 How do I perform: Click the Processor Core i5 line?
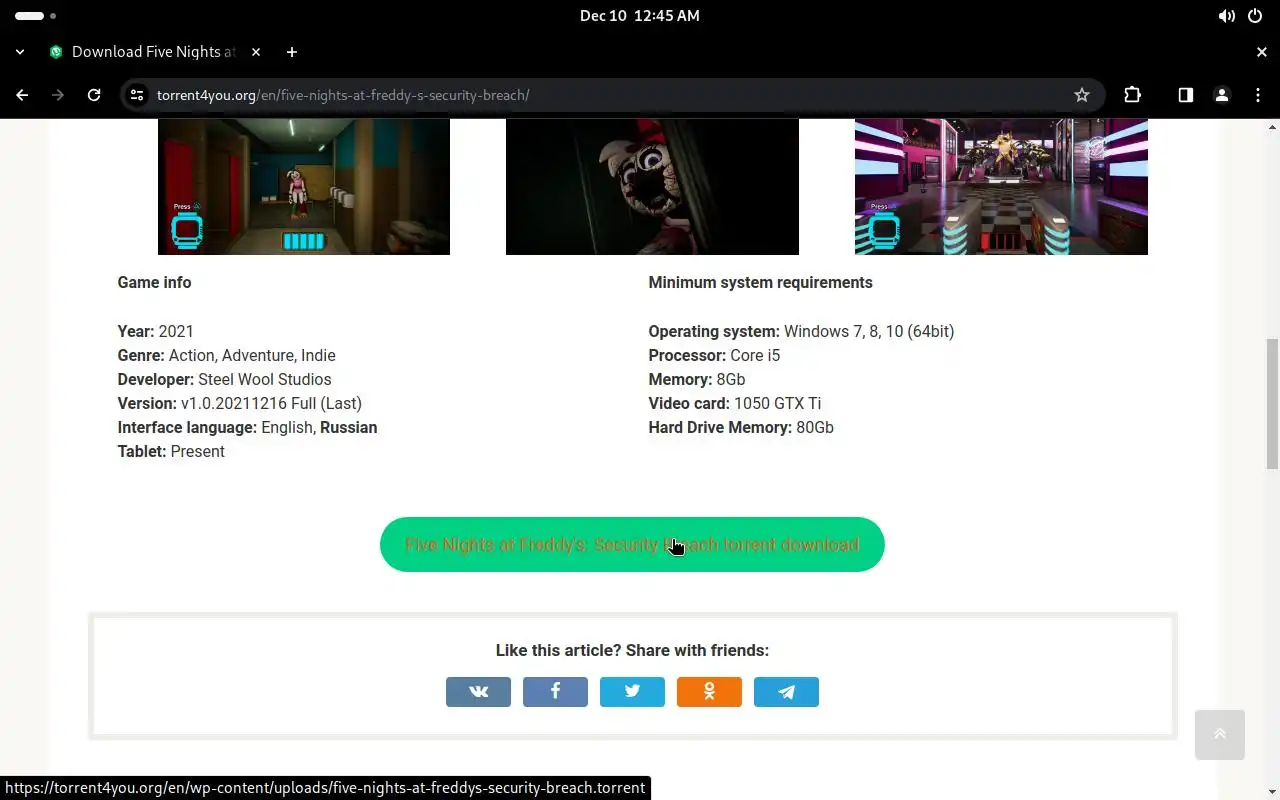714,355
